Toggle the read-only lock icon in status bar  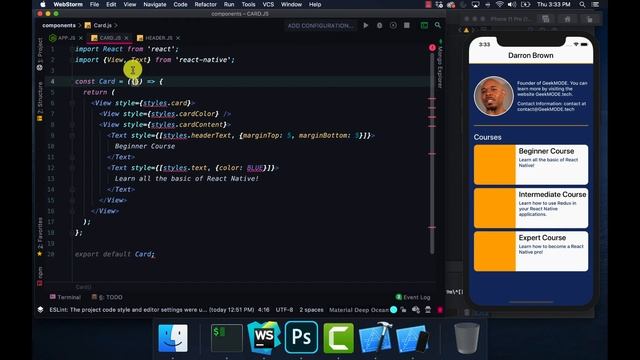tap(404, 310)
